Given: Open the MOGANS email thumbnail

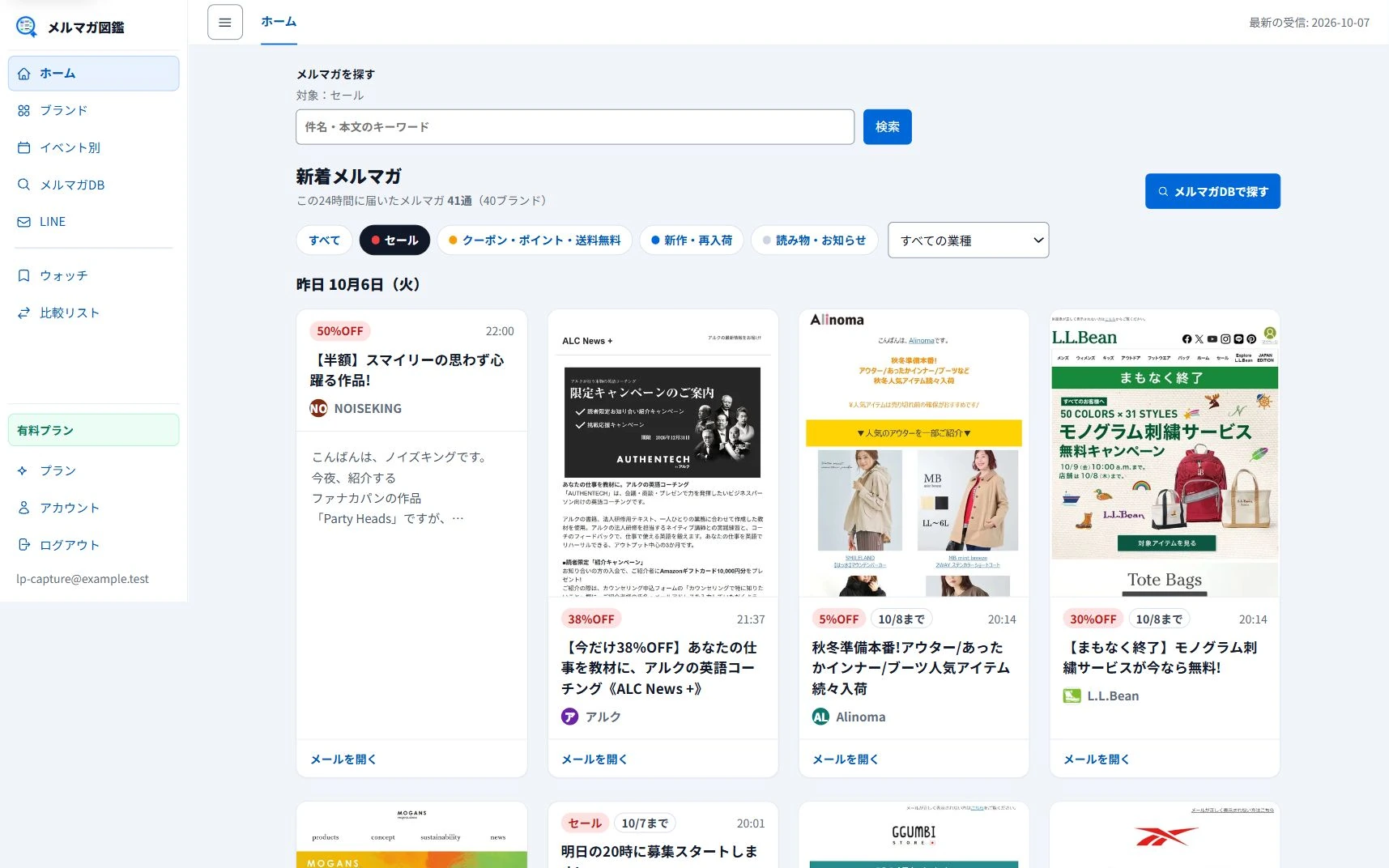Looking at the screenshot, I should [411, 835].
